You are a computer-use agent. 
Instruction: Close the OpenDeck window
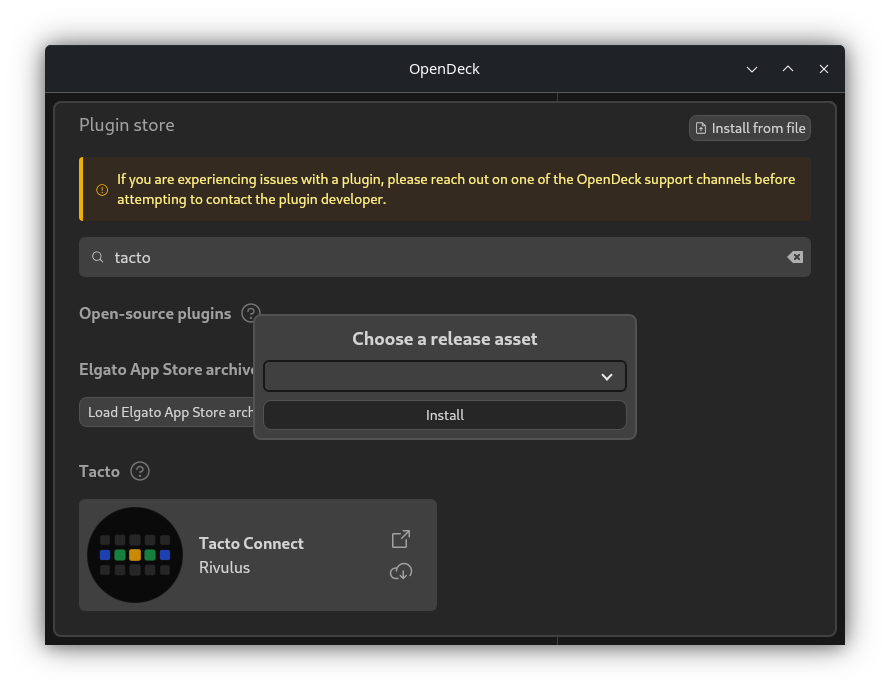824,69
